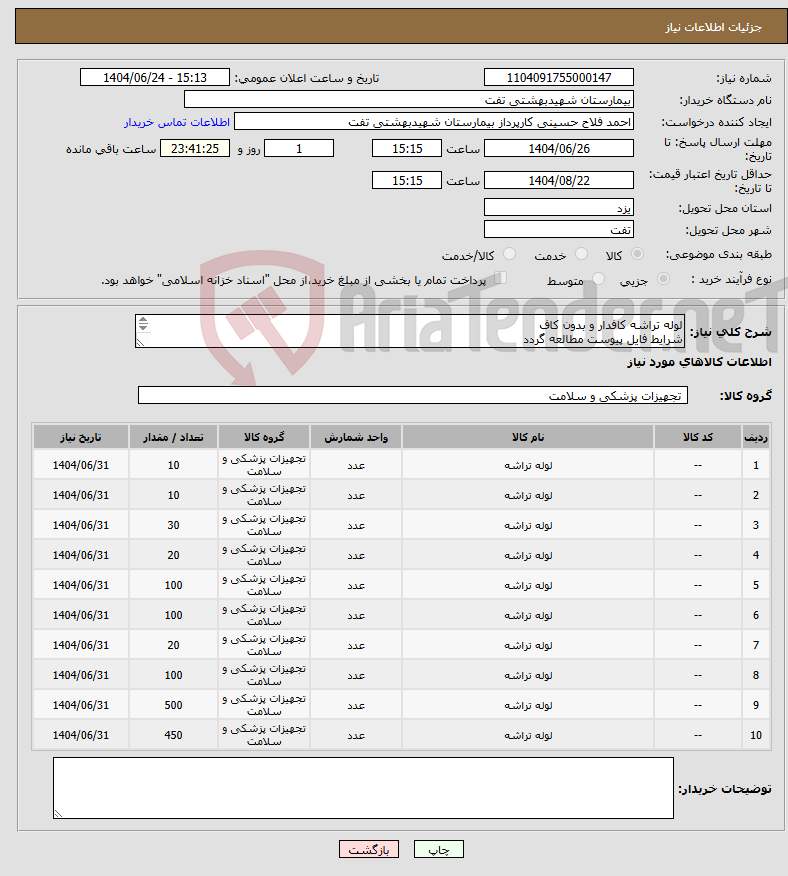Click the شهر محل تحویل field تفت
Screen dimensions: 788x876
[x=559, y=229]
